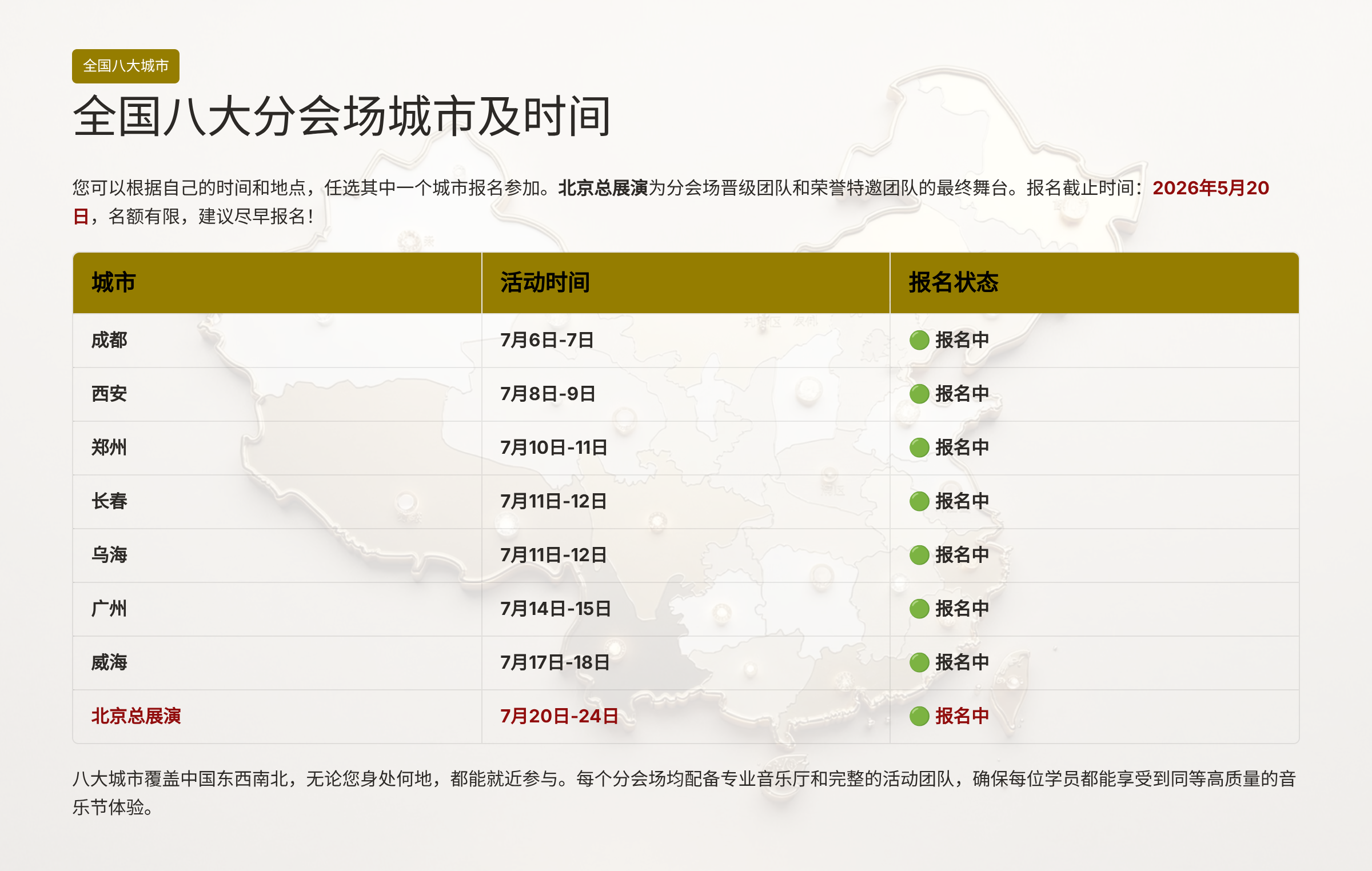Click the green status dot for 郑州
1372x871 pixels.
coord(919,448)
